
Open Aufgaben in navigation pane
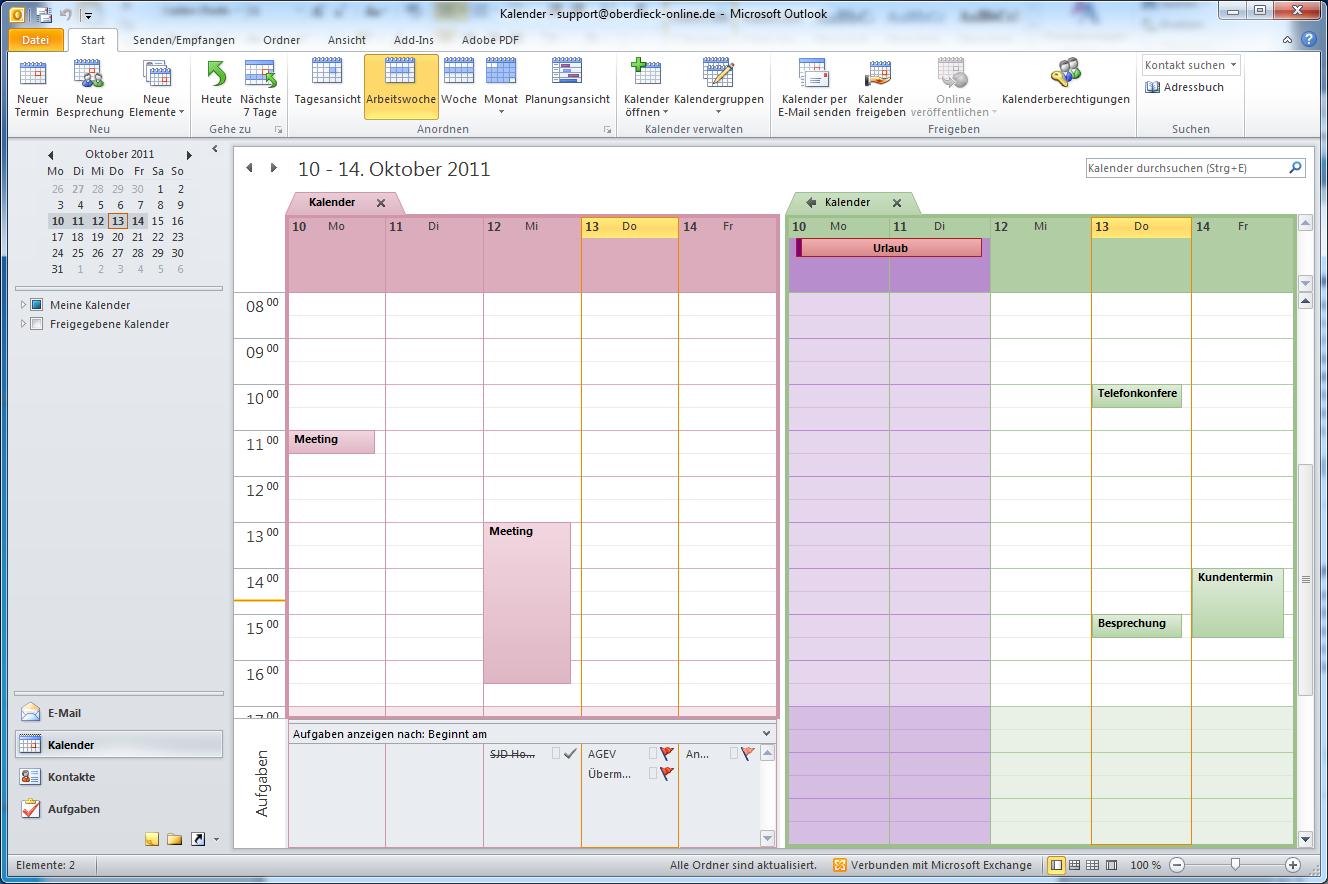[118, 809]
